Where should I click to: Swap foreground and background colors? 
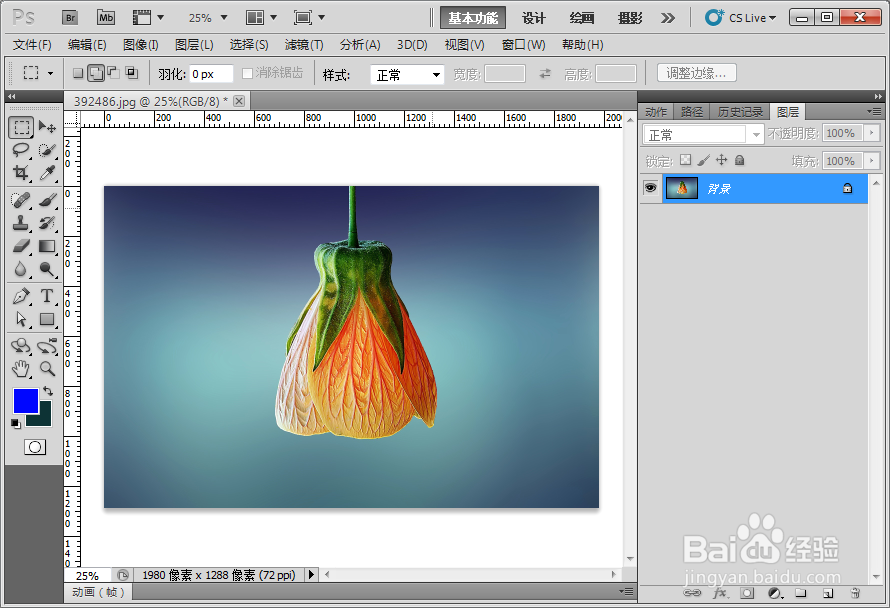point(48,391)
